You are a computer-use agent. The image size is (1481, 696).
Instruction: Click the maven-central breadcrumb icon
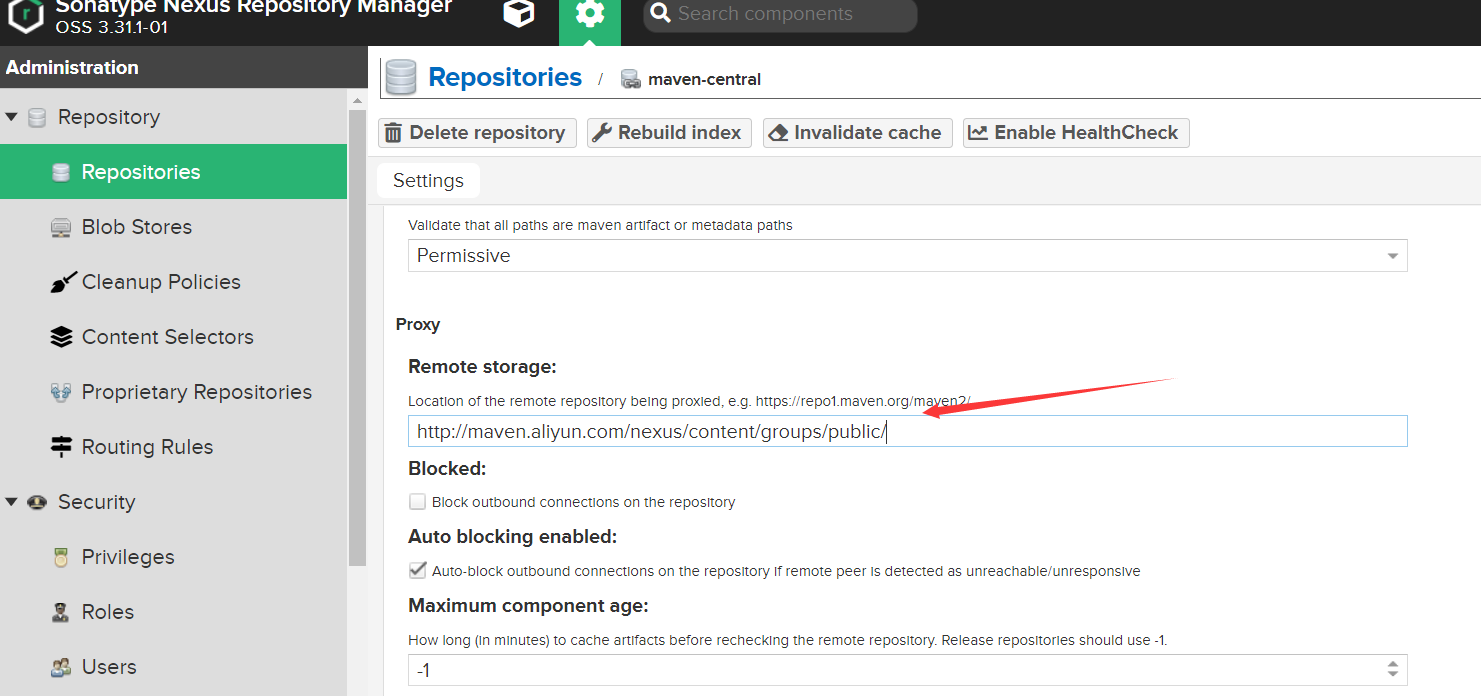(630, 79)
